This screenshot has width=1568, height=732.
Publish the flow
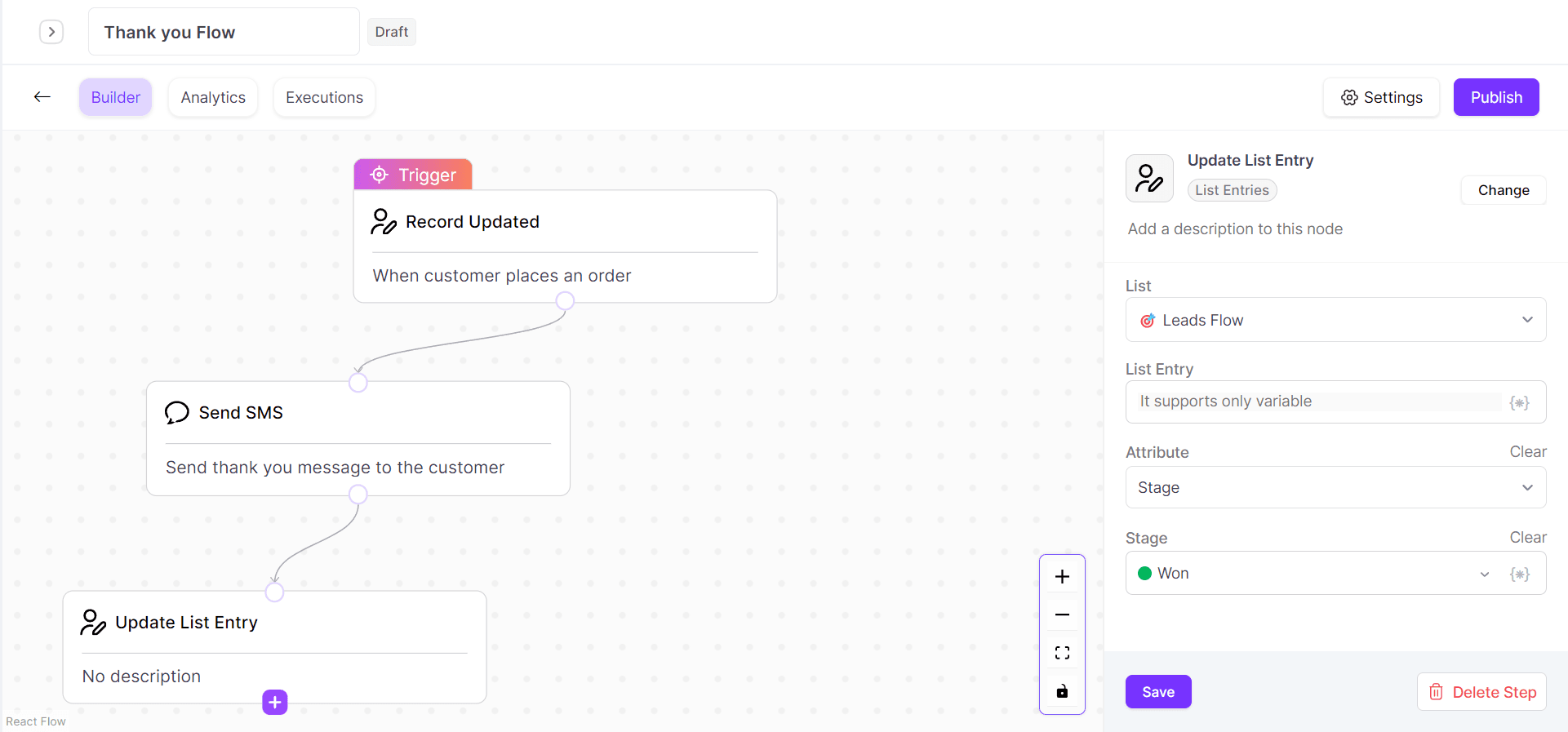(x=1495, y=97)
